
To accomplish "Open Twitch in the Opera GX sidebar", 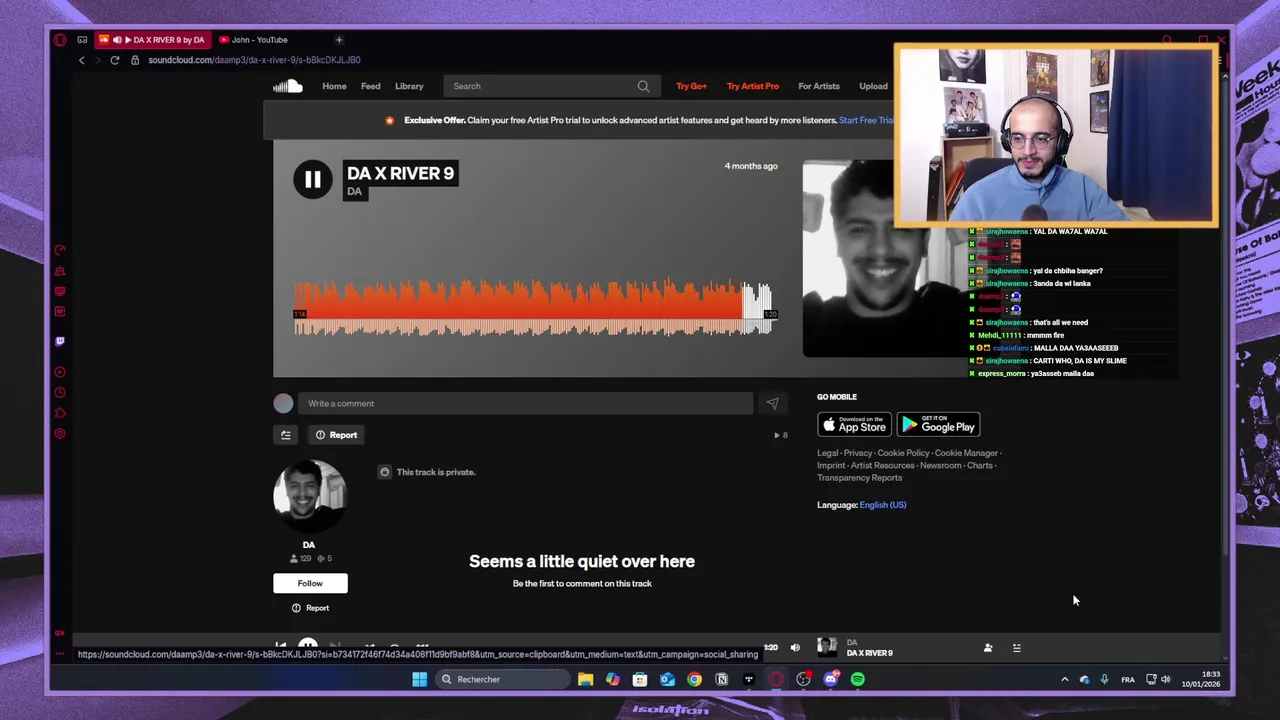I will click(60, 341).
